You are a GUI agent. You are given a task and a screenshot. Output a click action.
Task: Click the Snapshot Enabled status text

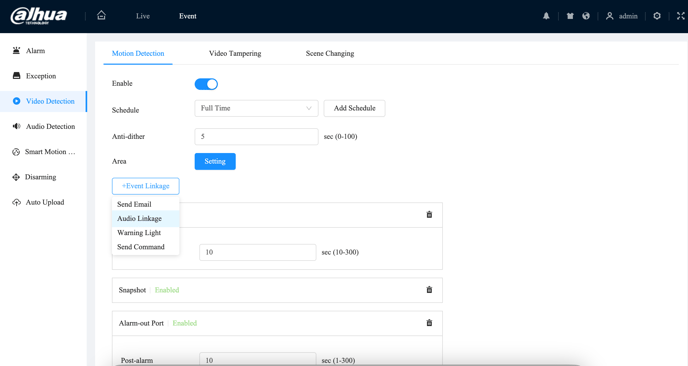[167, 290]
